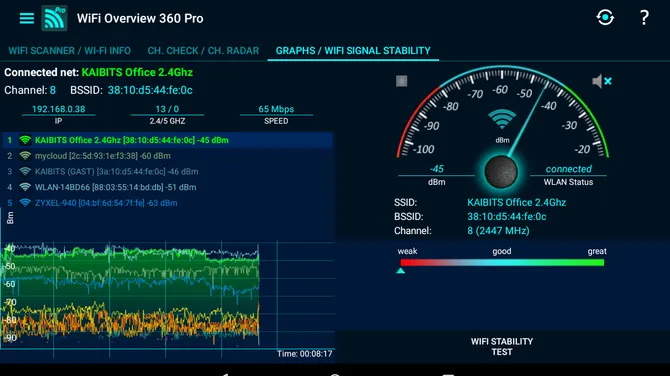This screenshot has width=670, height=376.
Task: Stop the signal measurement square button
Action: coord(401,81)
